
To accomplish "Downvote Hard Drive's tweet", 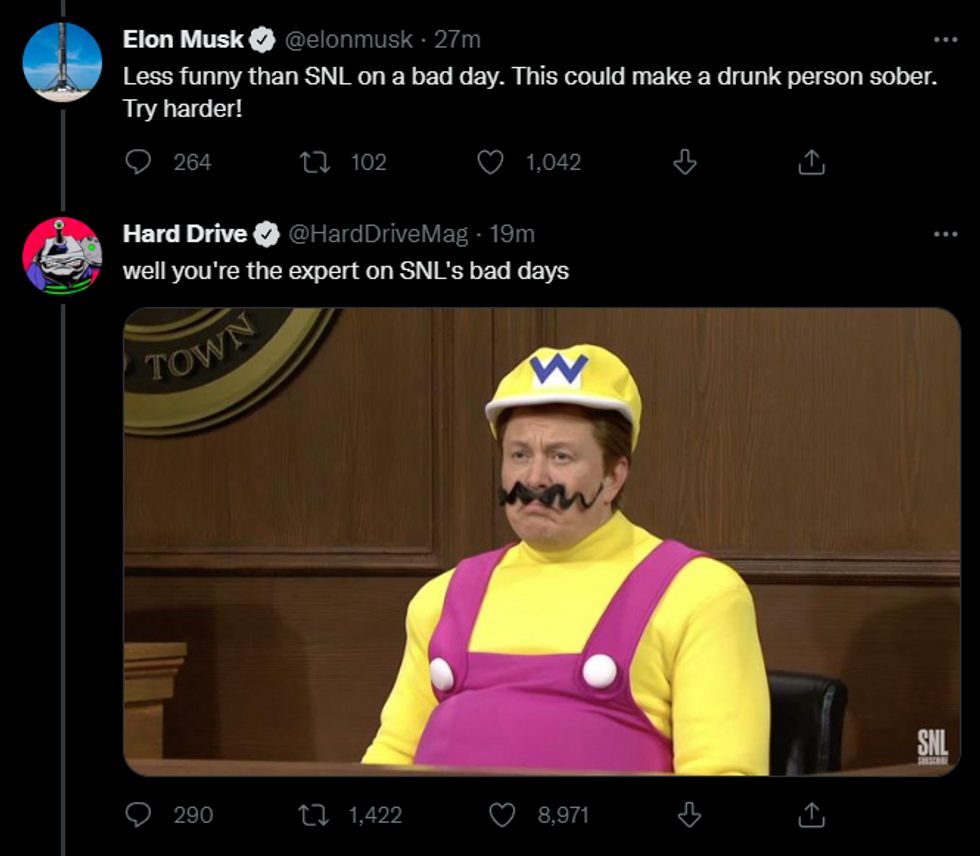I will coord(688,815).
